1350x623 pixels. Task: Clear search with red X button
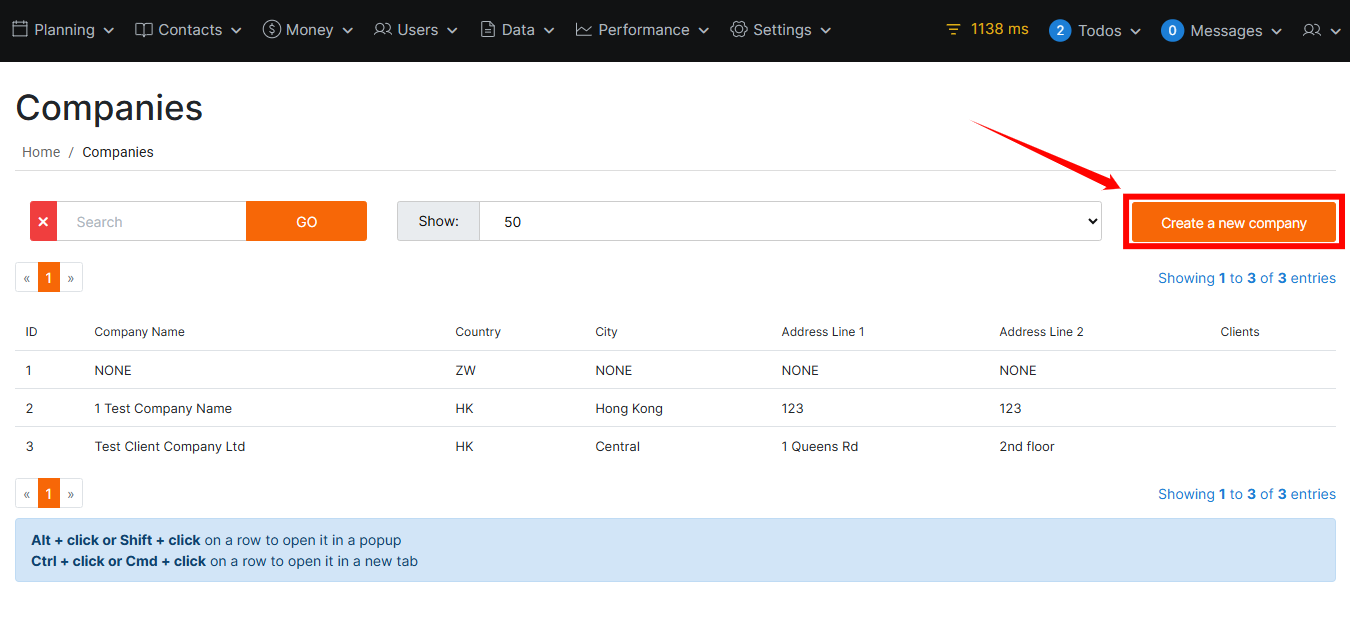click(x=43, y=222)
